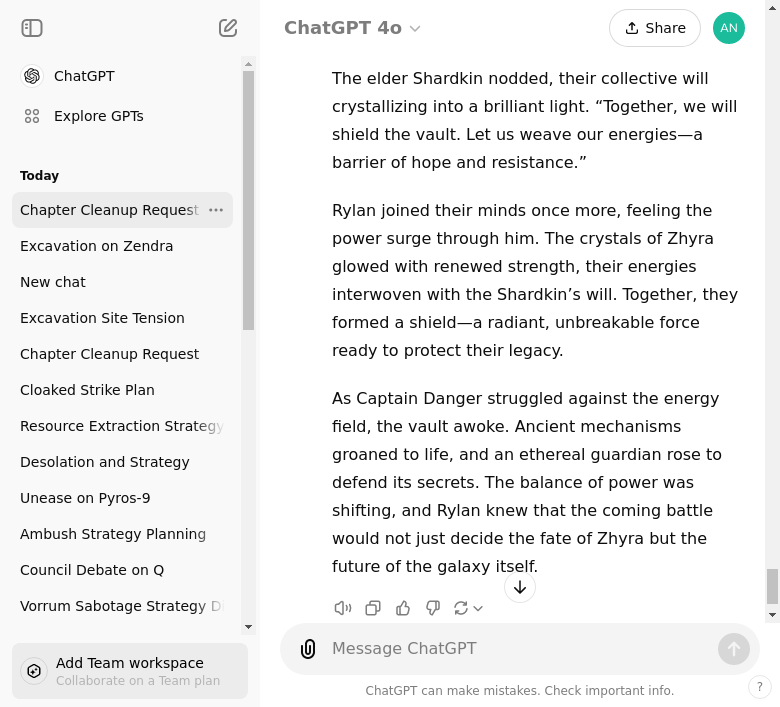Give the response a thumbs down

433,608
